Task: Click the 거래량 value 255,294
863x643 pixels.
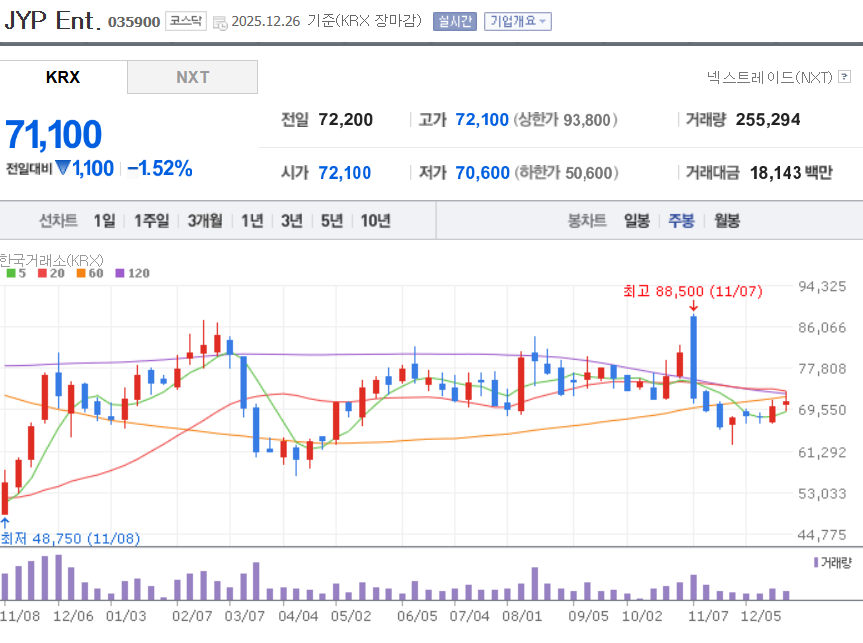Action: coord(768,119)
